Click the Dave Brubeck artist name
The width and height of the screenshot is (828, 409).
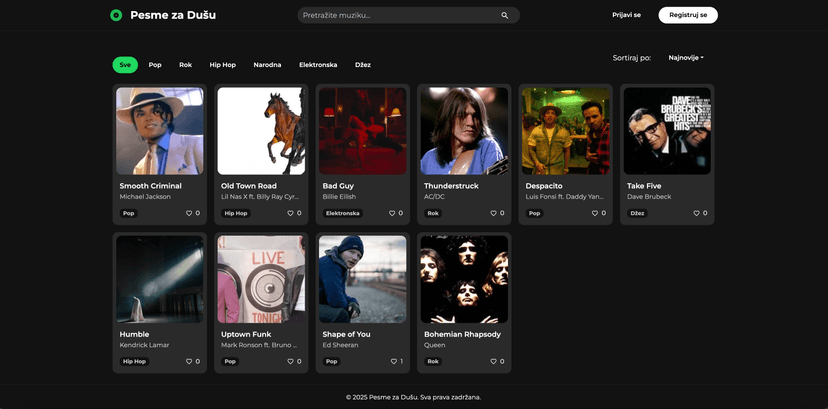pos(649,197)
